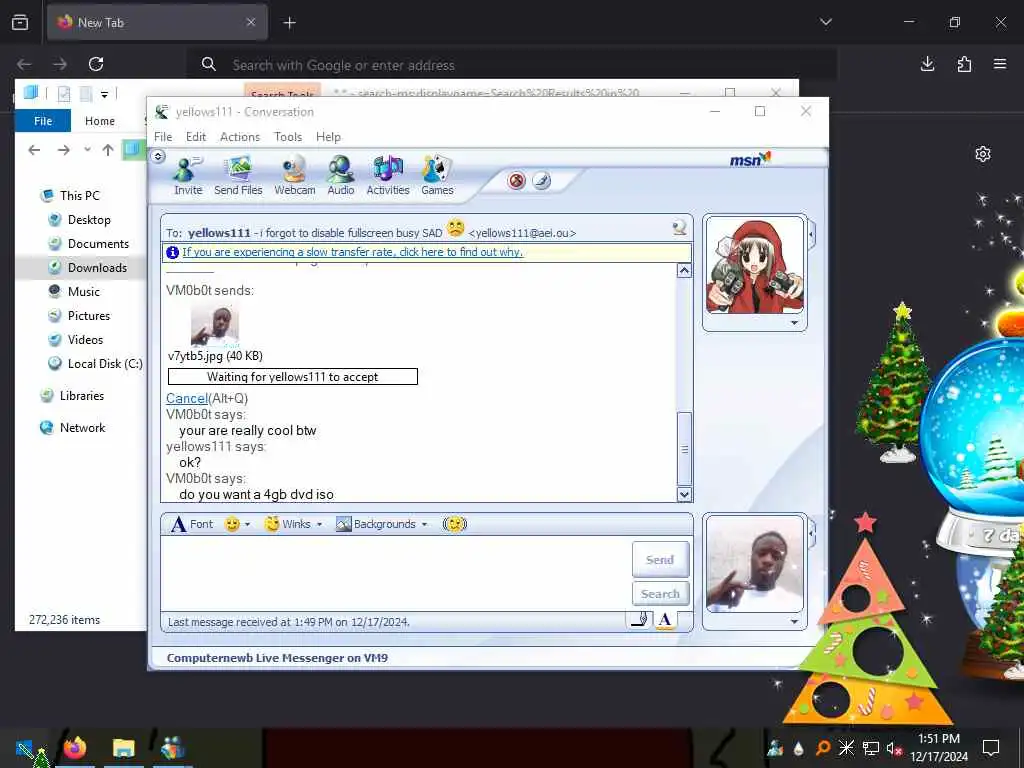Click the Invite toolbar icon
This screenshot has height=768, width=1024.
[187, 176]
